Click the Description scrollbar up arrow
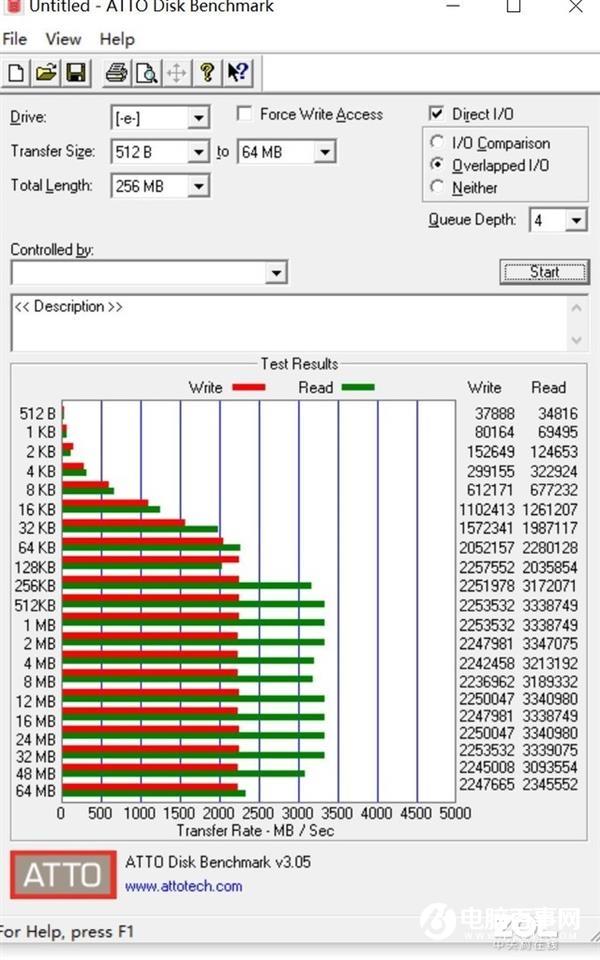The height and width of the screenshot is (960, 600). tap(576, 307)
